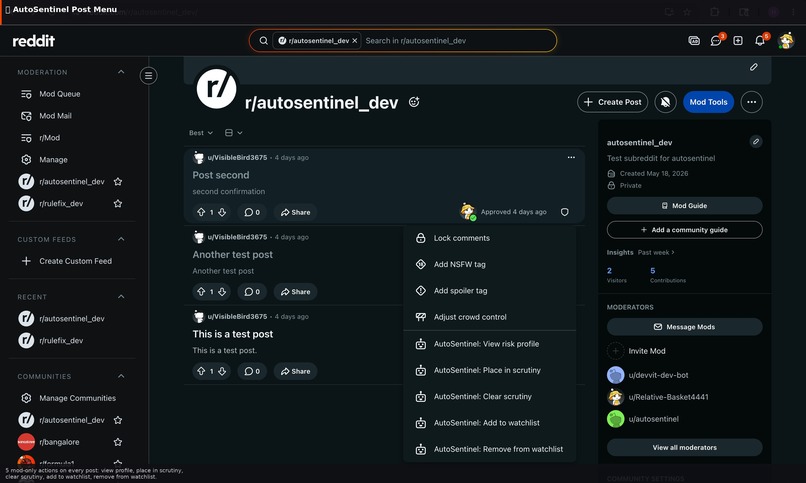Open the advertise icon in header

click(694, 41)
